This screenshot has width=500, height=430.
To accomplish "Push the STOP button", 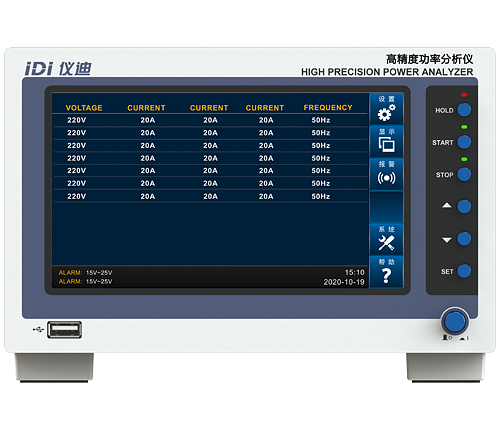I will (464, 174).
